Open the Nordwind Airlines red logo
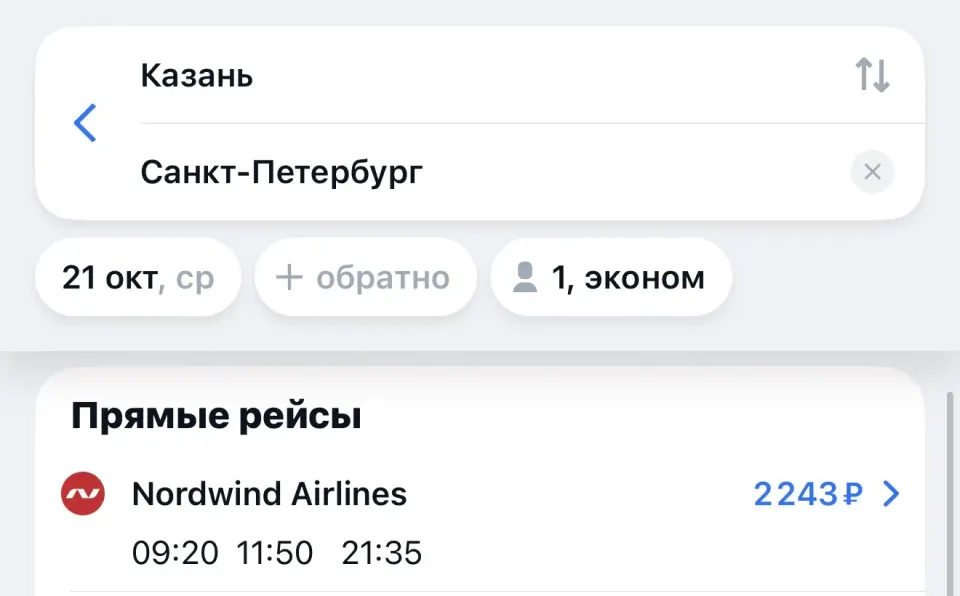The height and width of the screenshot is (596, 960). (83, 493)
